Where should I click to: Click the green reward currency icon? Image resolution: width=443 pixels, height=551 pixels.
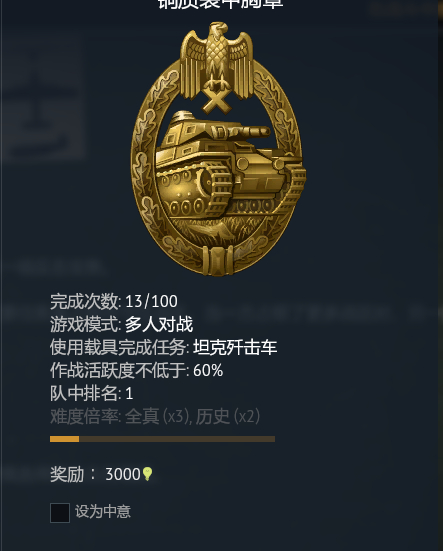(148, 474)
